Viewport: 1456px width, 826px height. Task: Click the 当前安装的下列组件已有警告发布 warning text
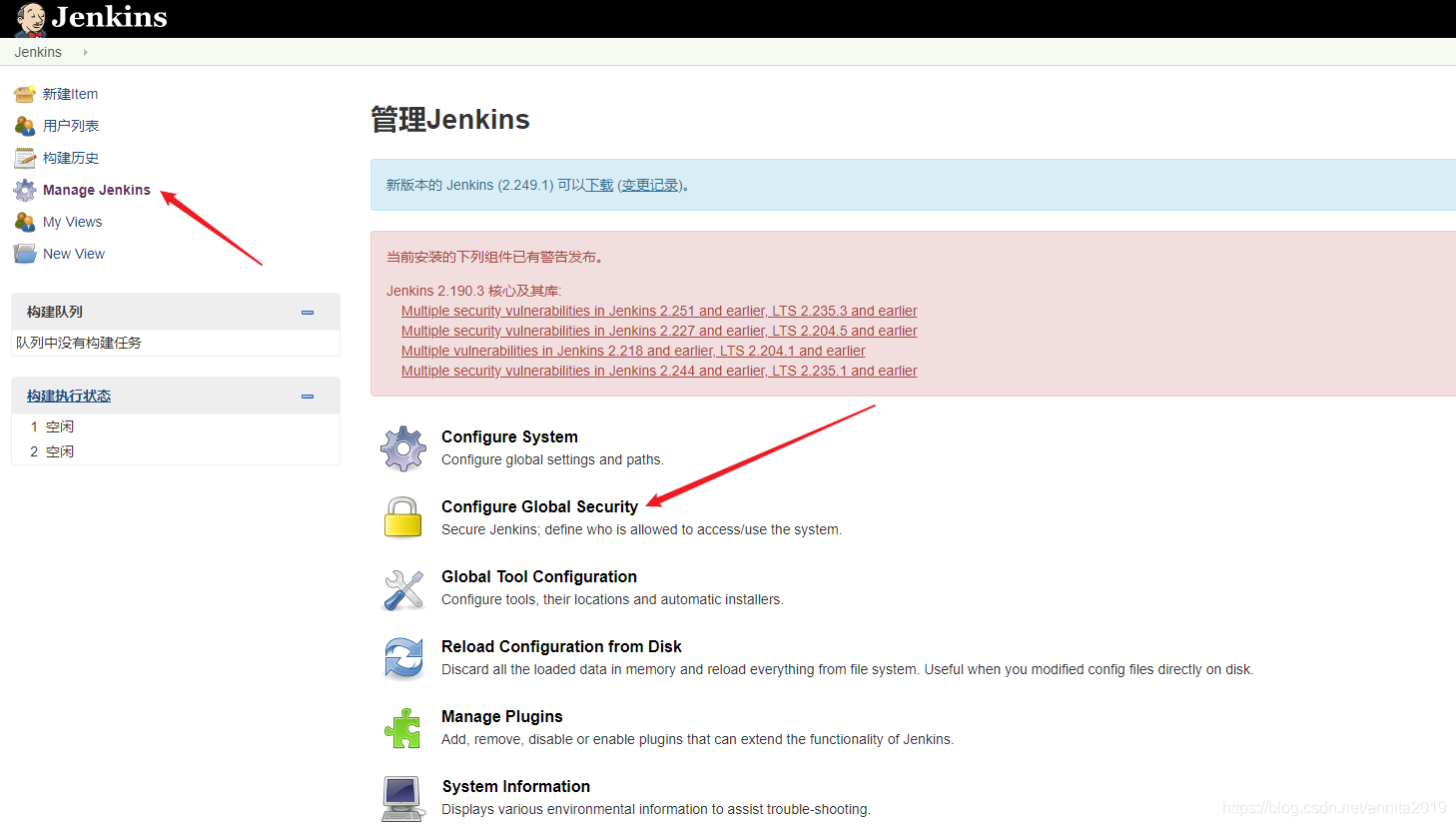(x=494, y=257)
